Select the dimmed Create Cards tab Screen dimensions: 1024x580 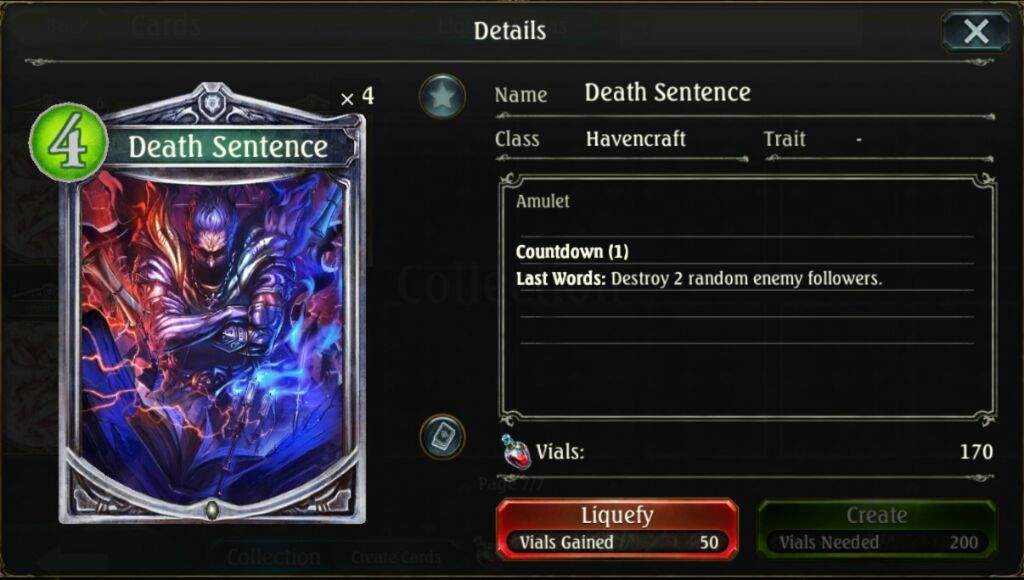pos(396,557)
